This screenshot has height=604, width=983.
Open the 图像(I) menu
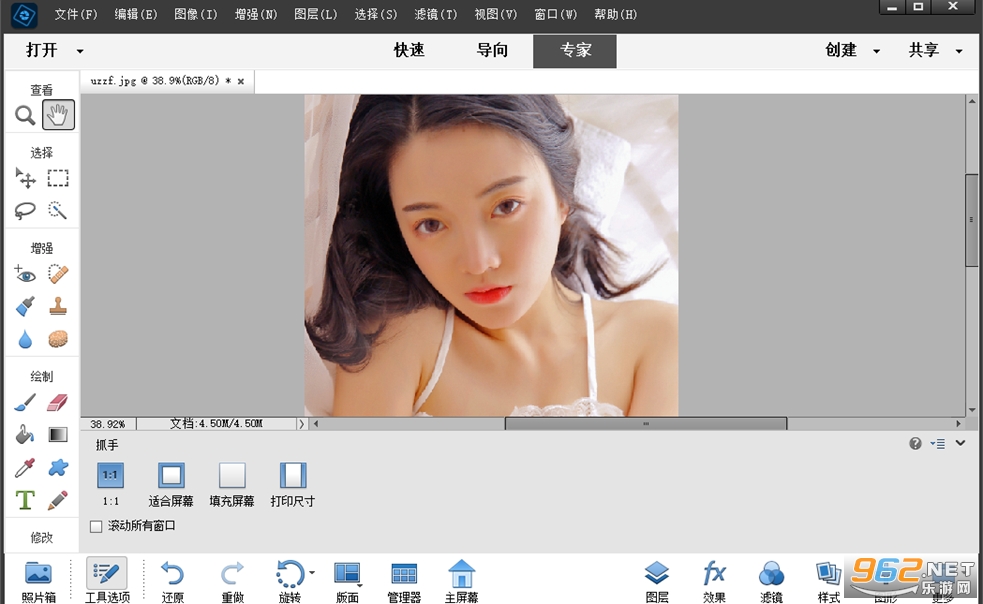click(x=196, y=14)
